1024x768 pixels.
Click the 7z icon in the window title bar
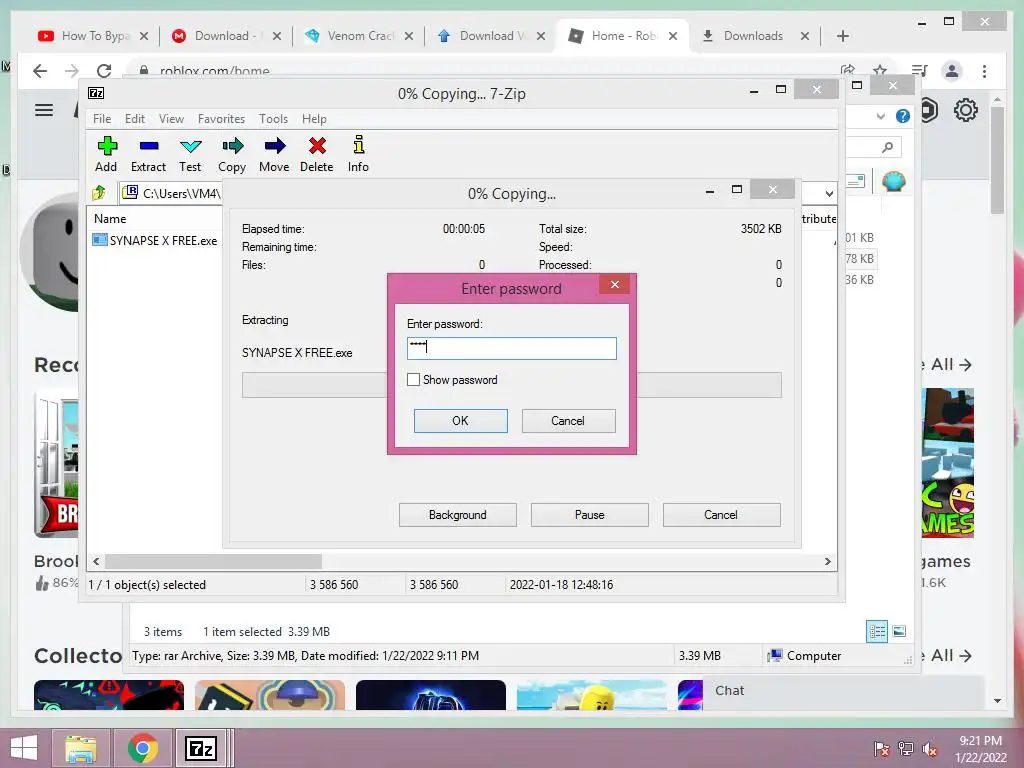[x=96, y=93]
